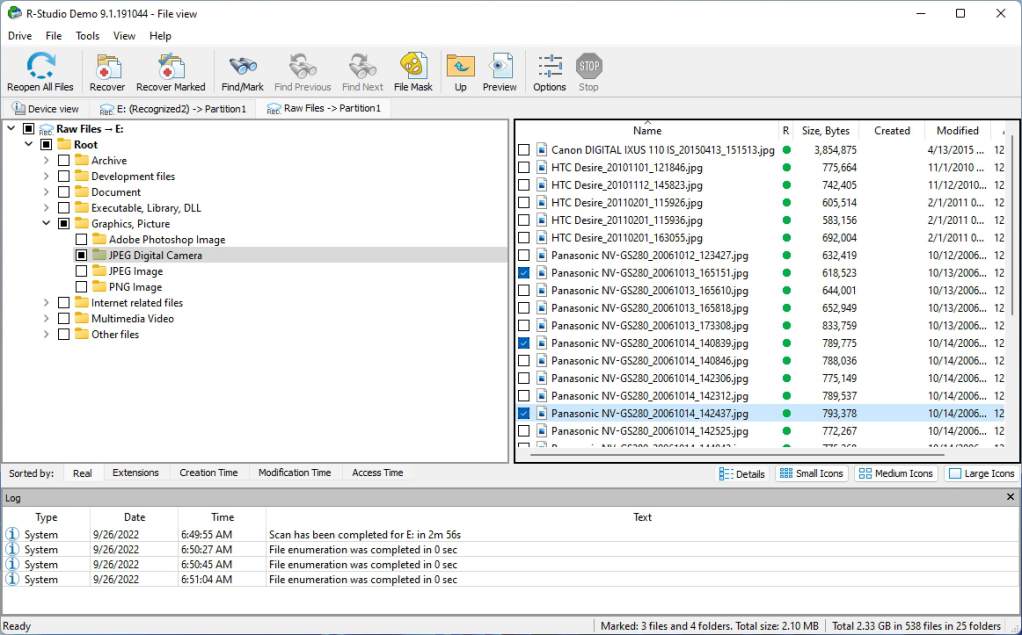Mark the Document folder checkbox

click(x=64, y=192)
